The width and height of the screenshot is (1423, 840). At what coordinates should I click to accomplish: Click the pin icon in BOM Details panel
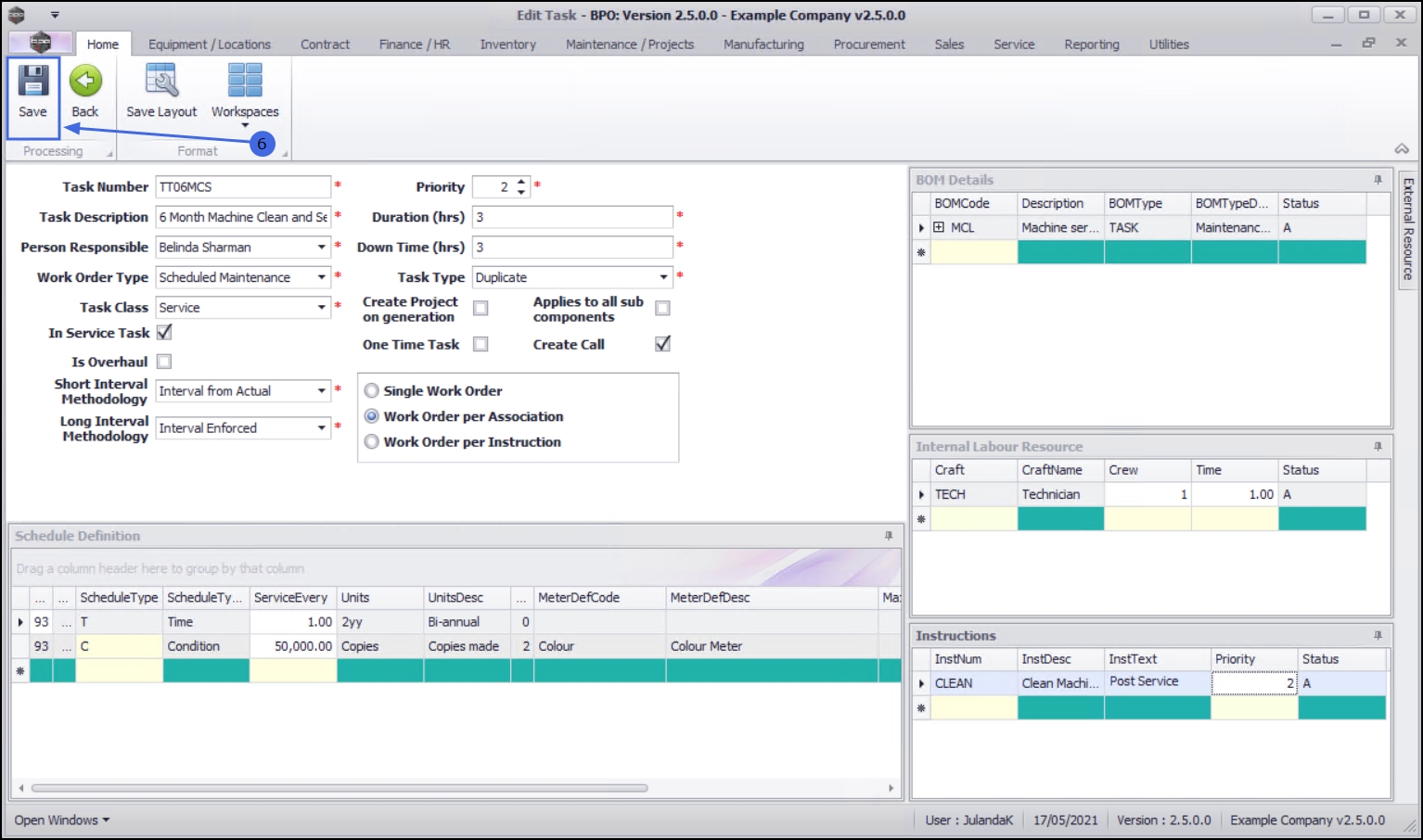tap(1378, 180)
